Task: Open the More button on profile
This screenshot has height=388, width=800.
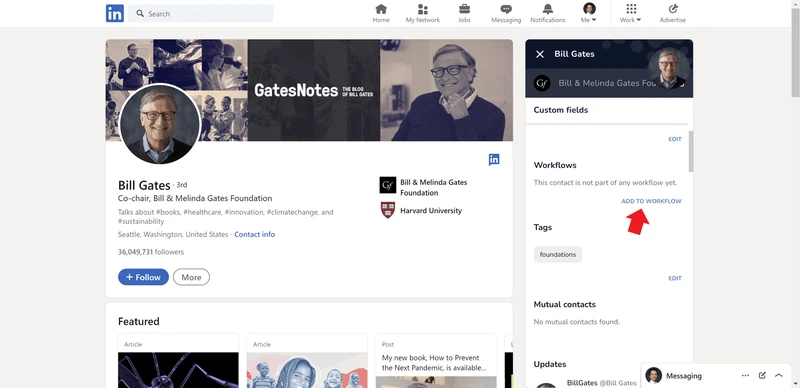Action: (191, 277)
